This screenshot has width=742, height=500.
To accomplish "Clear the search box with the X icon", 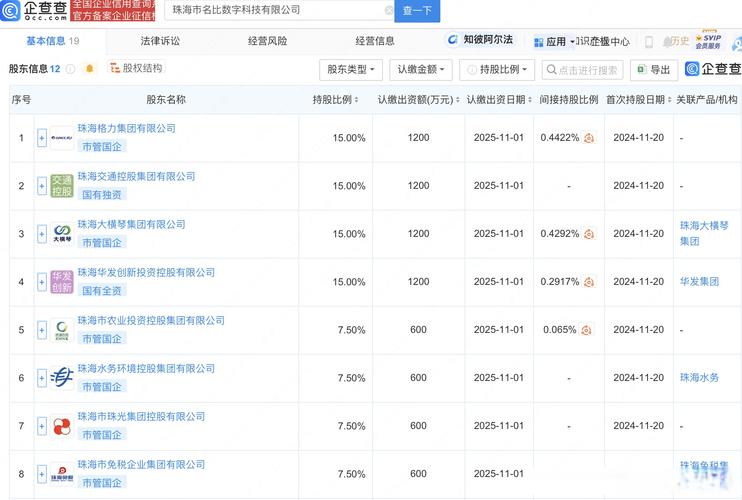I will pyautogui.click(x=389, y=10).
